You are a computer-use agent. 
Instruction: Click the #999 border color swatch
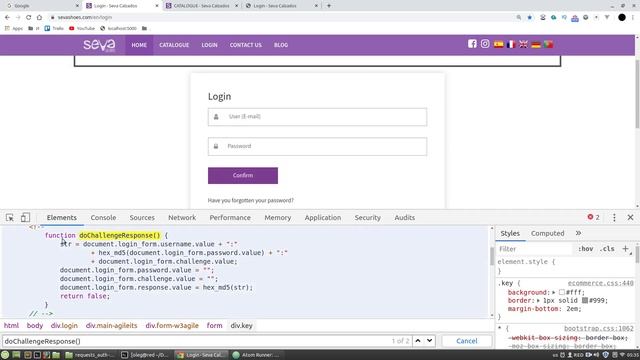click(585, 300)
